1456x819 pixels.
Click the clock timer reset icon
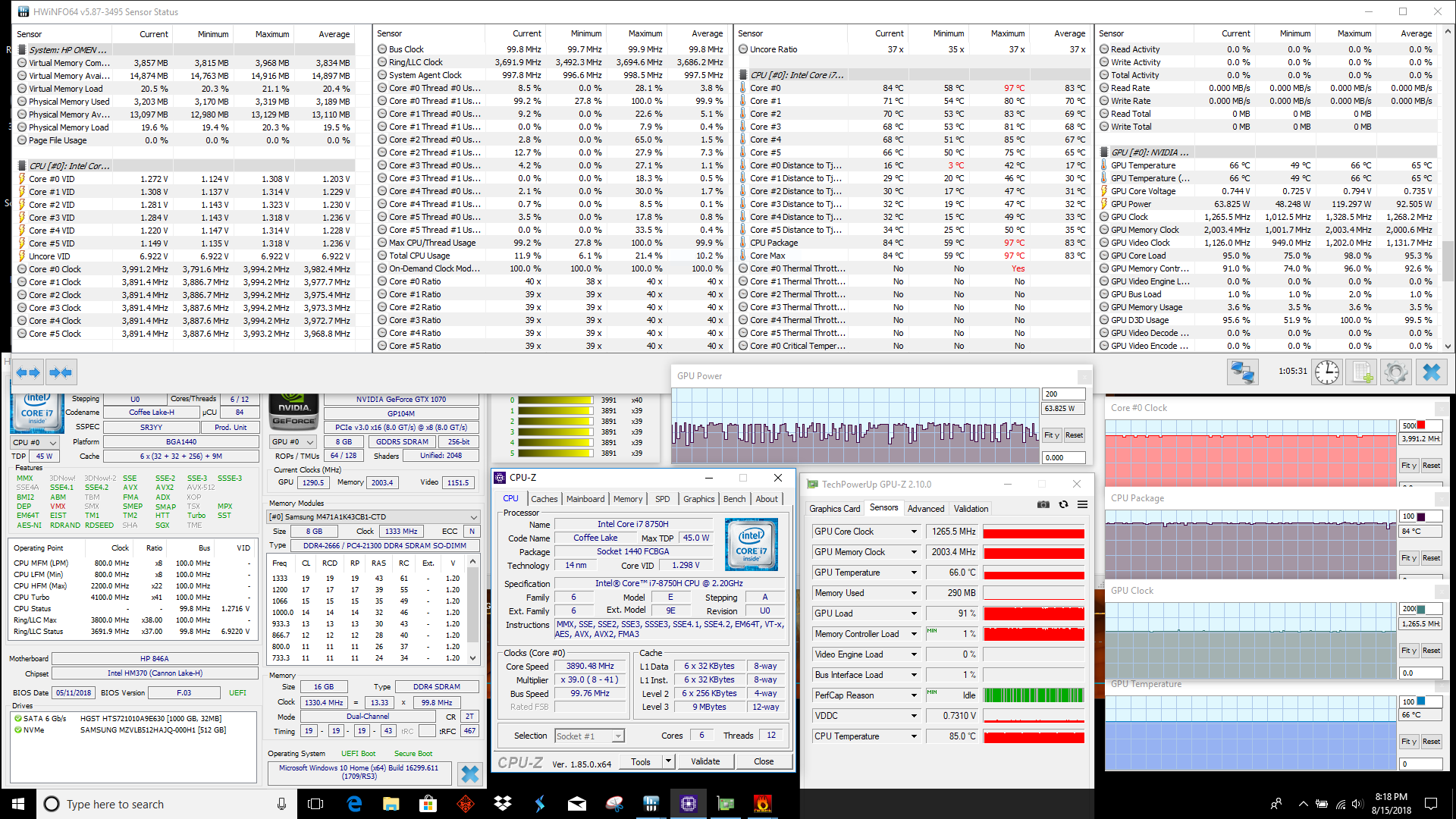coord(1327,372)
